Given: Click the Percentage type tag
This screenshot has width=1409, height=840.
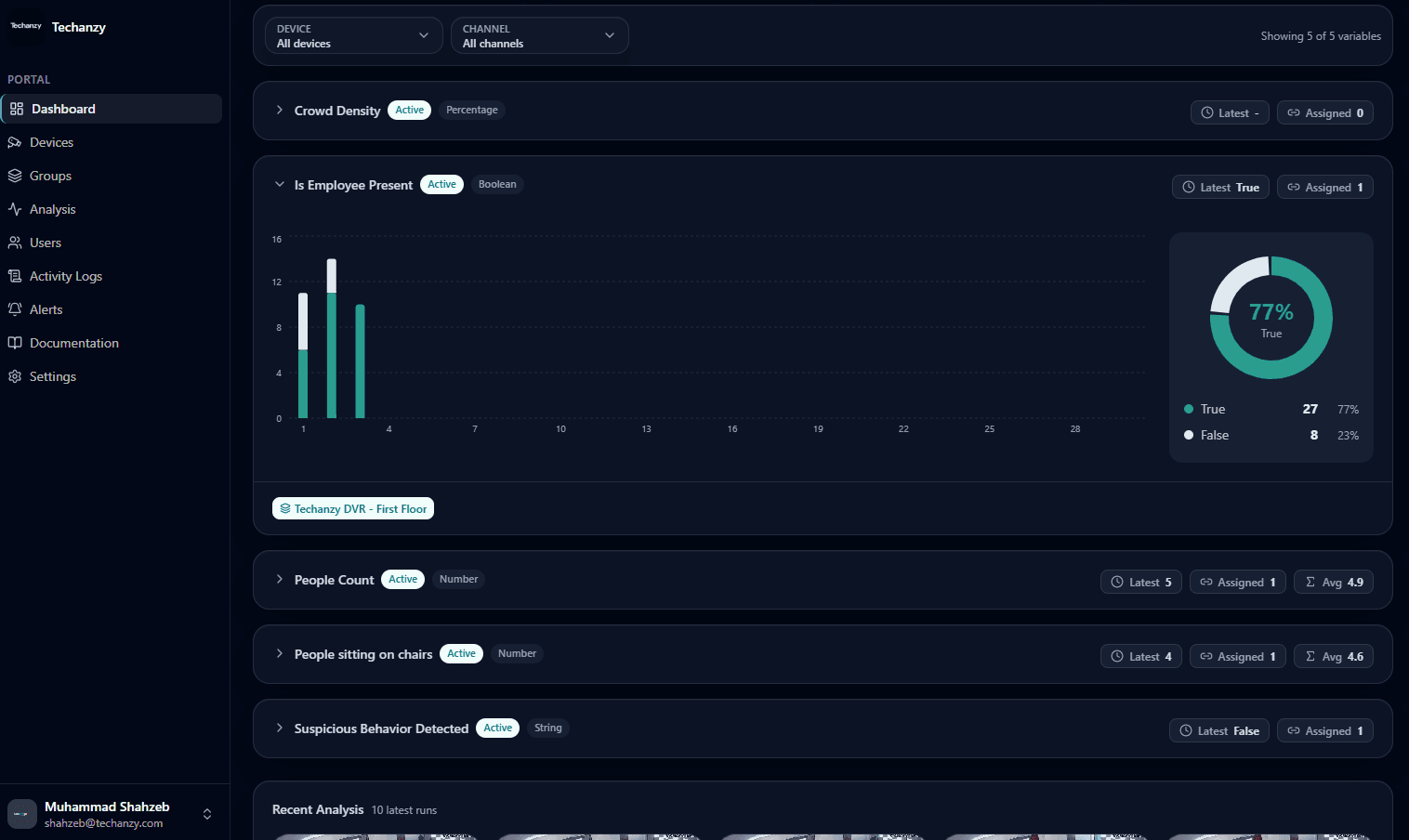Looking at the screenshot, I should (x=472, y=110).
